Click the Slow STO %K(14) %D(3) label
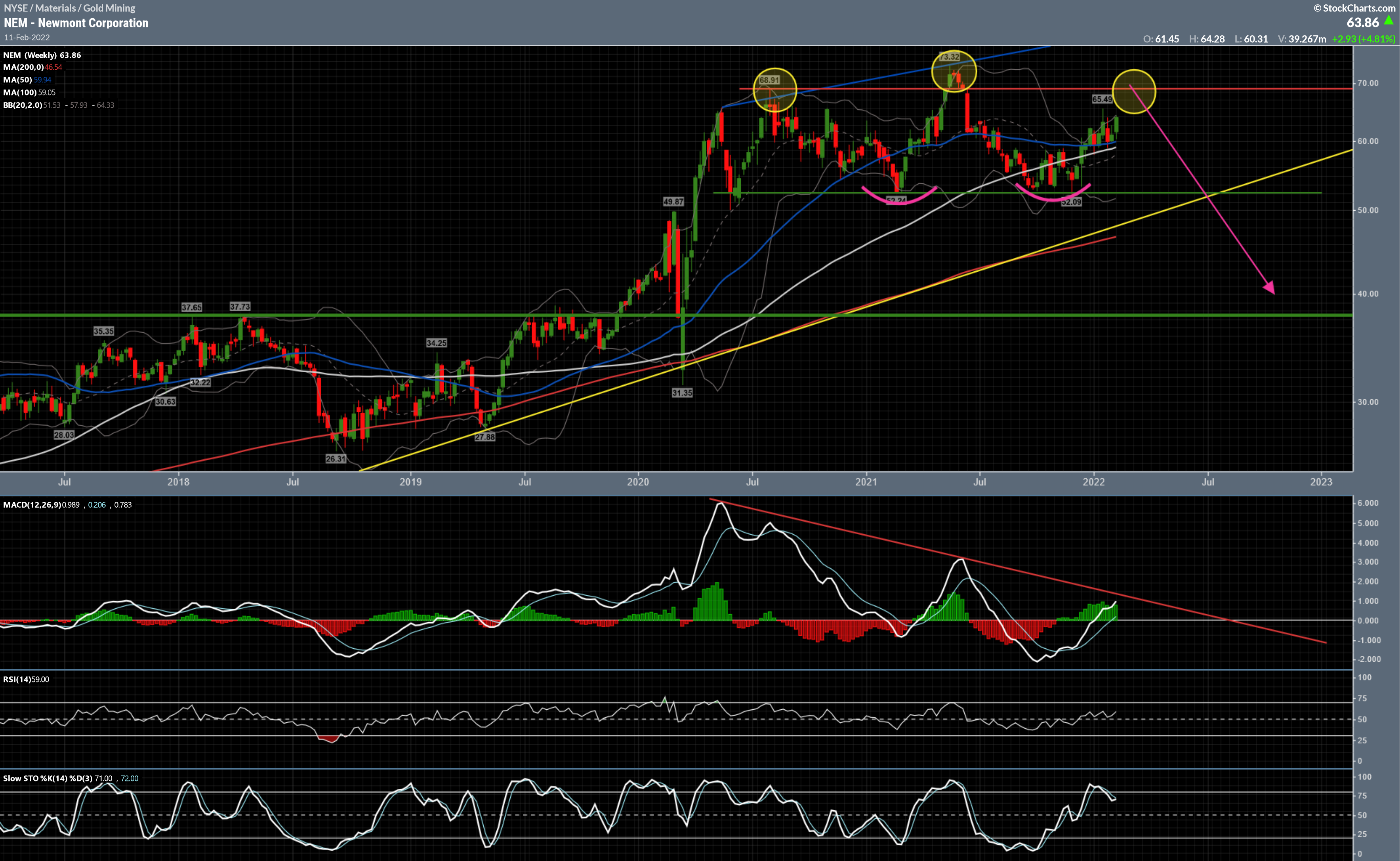 pyautogui.click(x=48, y=779)
